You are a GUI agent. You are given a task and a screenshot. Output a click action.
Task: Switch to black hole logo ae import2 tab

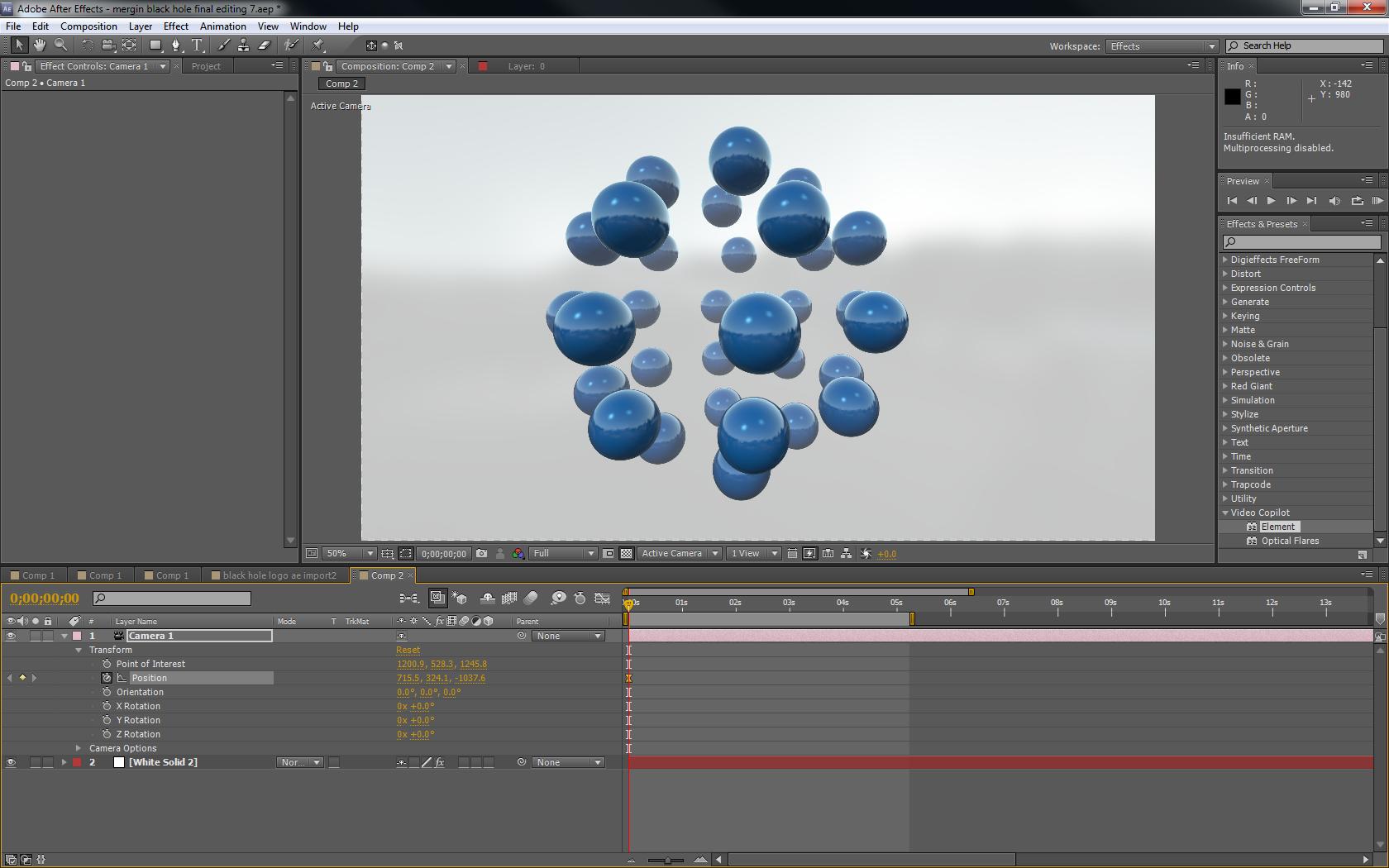(x=279, y=575)
